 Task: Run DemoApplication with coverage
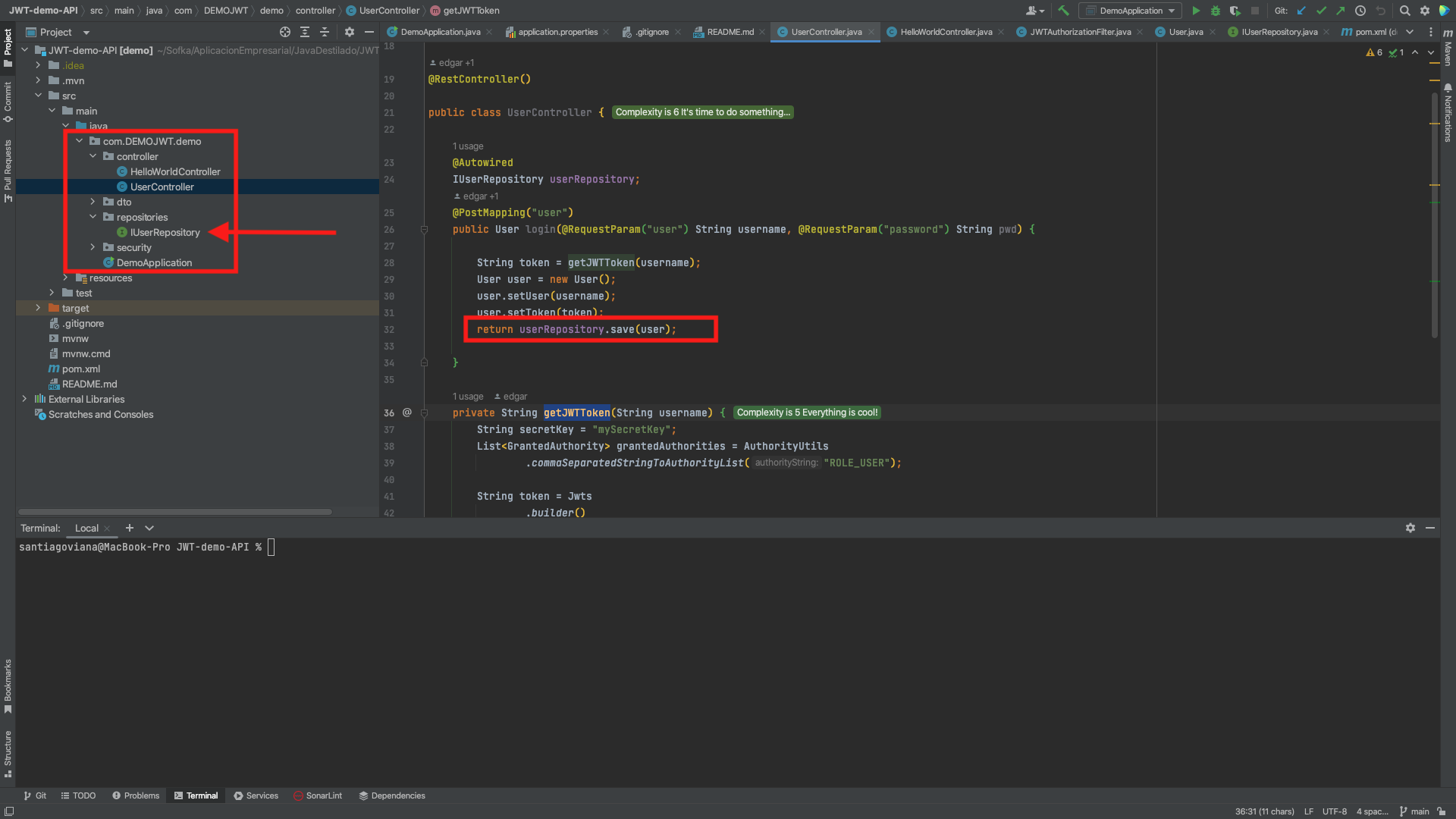click(x=1235, y=11)
